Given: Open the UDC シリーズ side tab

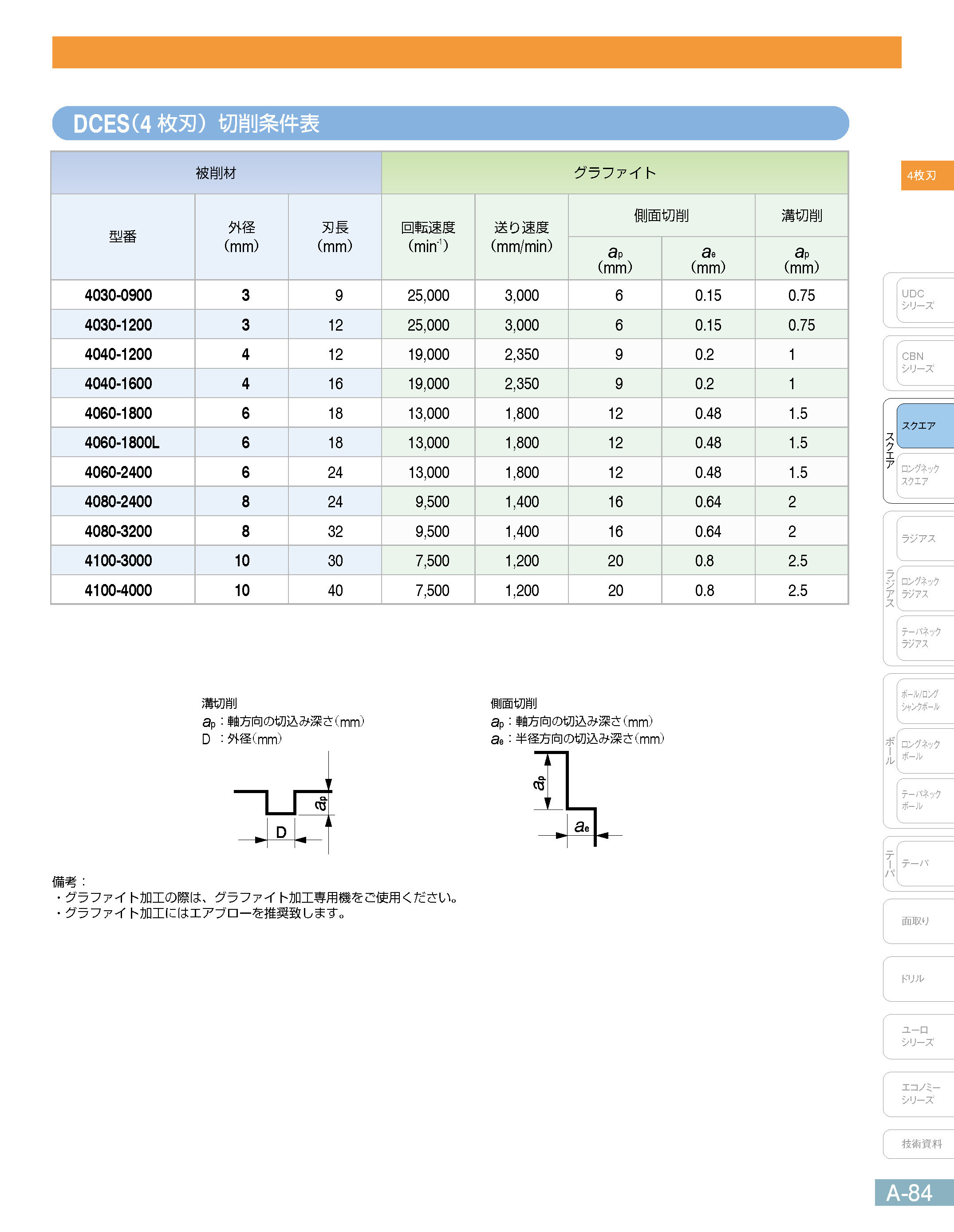Looking at the screenshot, I should pyautogui.click(x=925, y=300).
